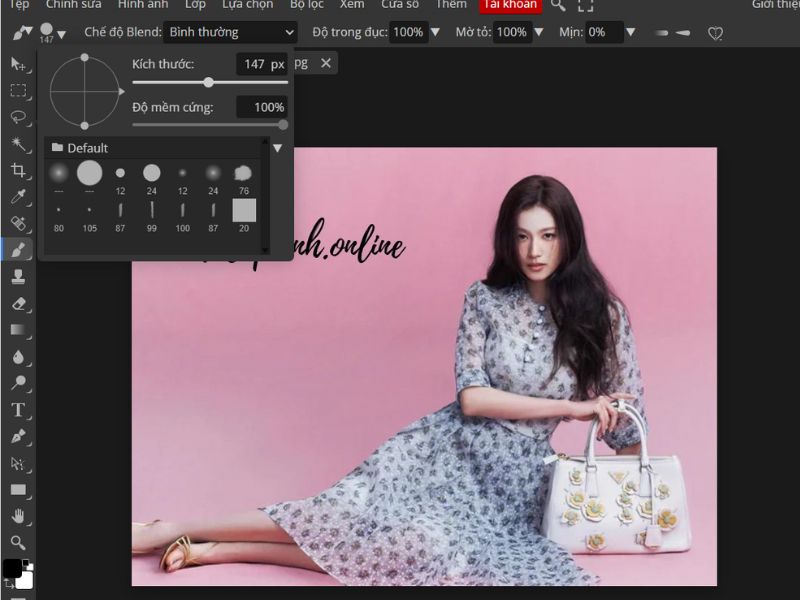Open the Hình ảnh menu

pyautogui.click(x=143, y=5)
